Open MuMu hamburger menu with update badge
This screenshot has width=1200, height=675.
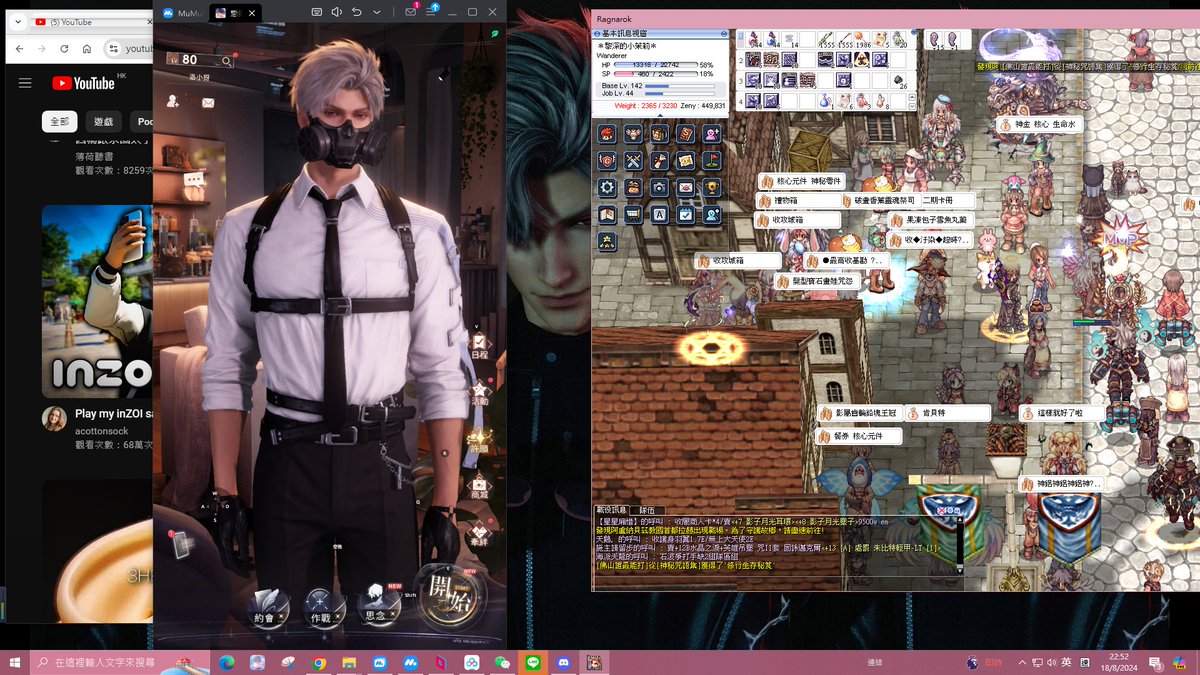pos(433,11)
